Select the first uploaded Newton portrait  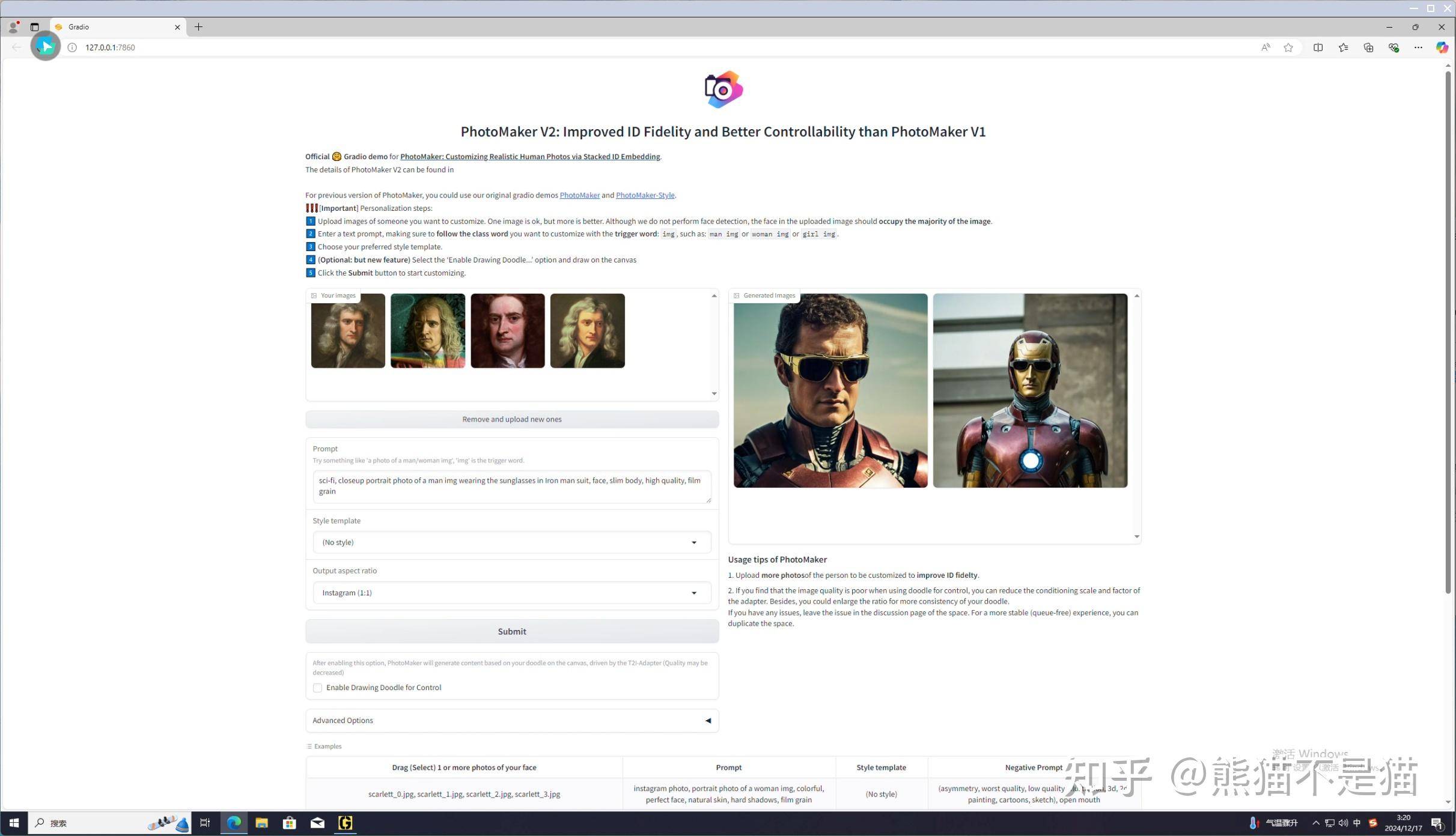(x=348, y=331)
